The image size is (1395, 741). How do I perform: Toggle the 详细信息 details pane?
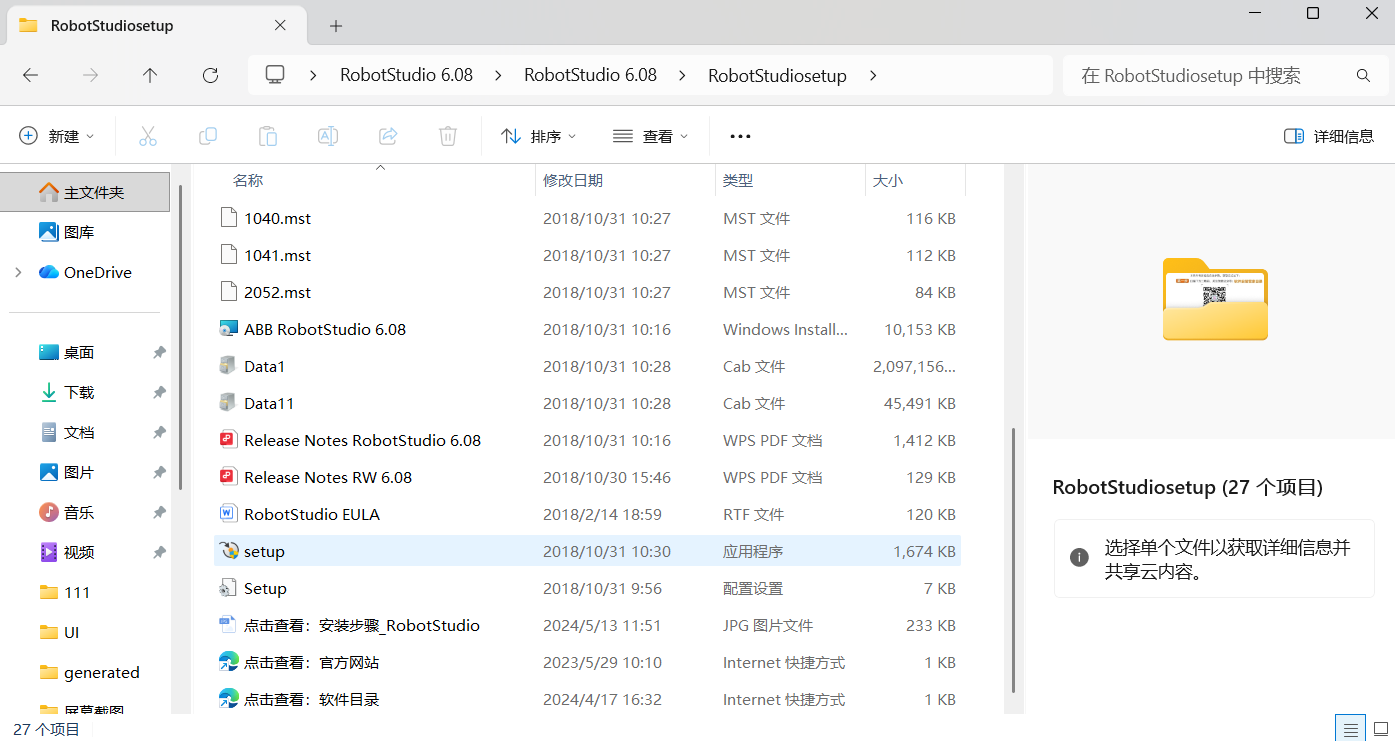[x=1329, y=136]
